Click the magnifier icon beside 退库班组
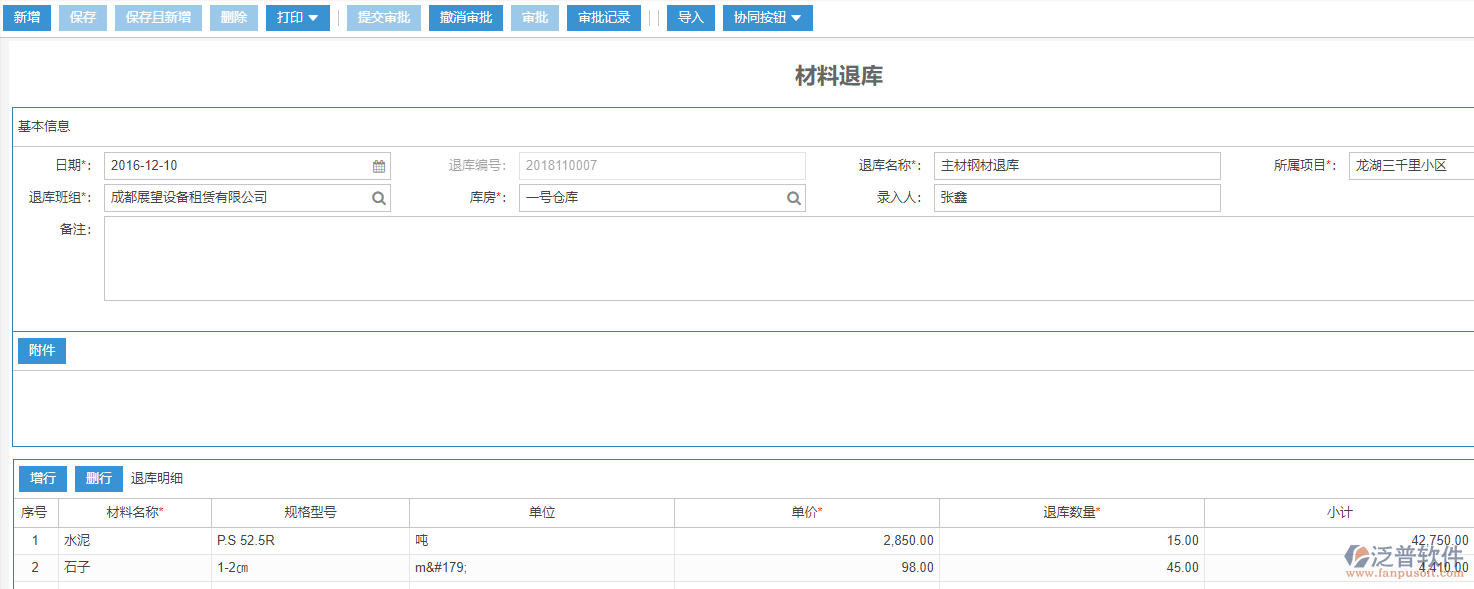 pyautogui.click(x=378, y=197)
